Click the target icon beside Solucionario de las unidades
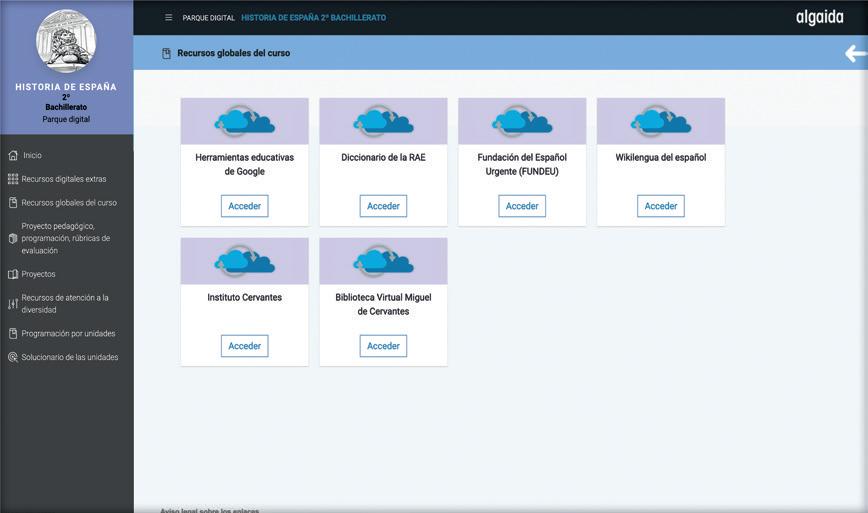Screen dimensions: 868x513 (13, 357)
